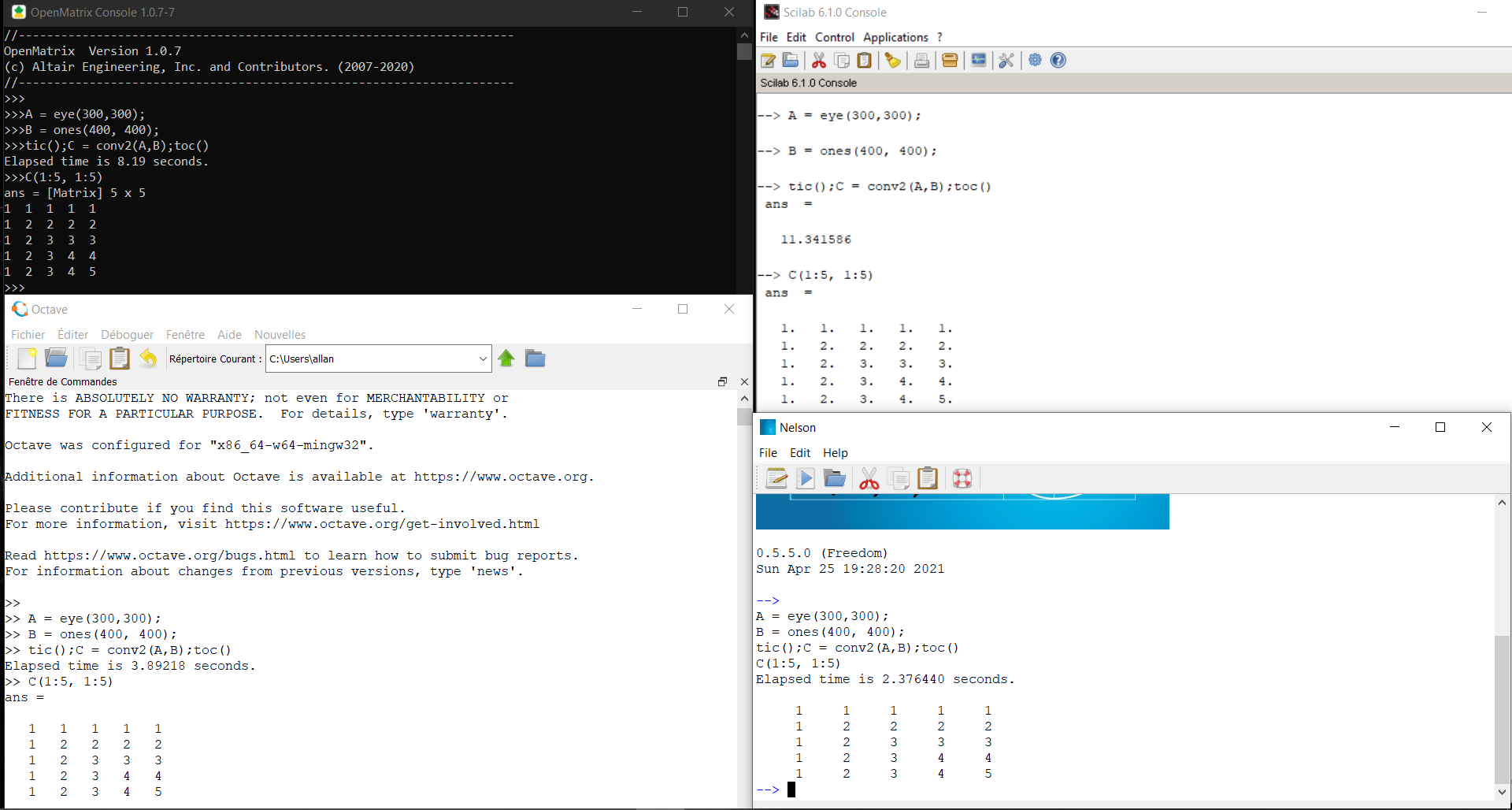
Task: Click scroll-down arrow in Nelson console scrollbar
Action: tap(1502, 792)
